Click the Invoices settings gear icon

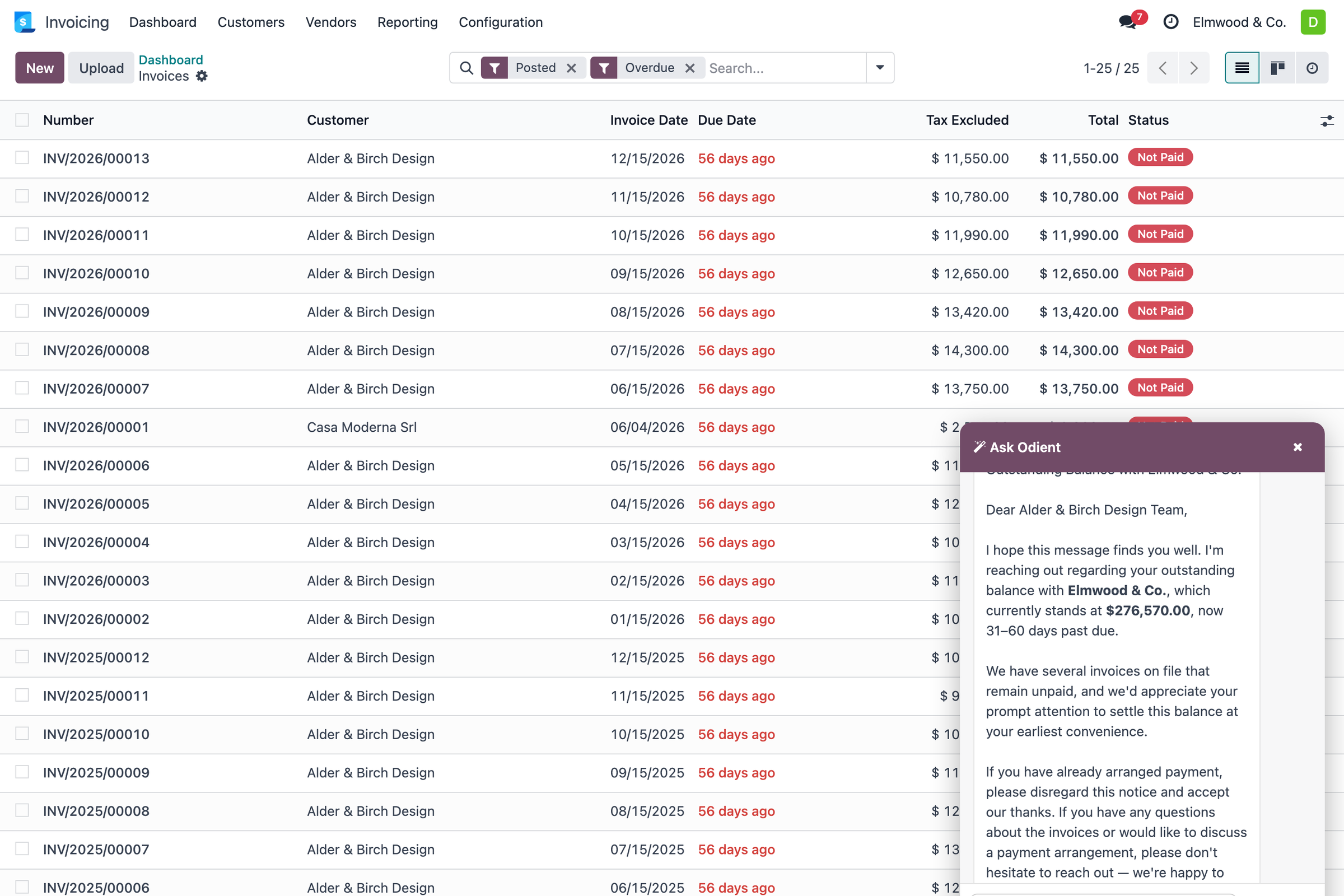pos(202,76)
